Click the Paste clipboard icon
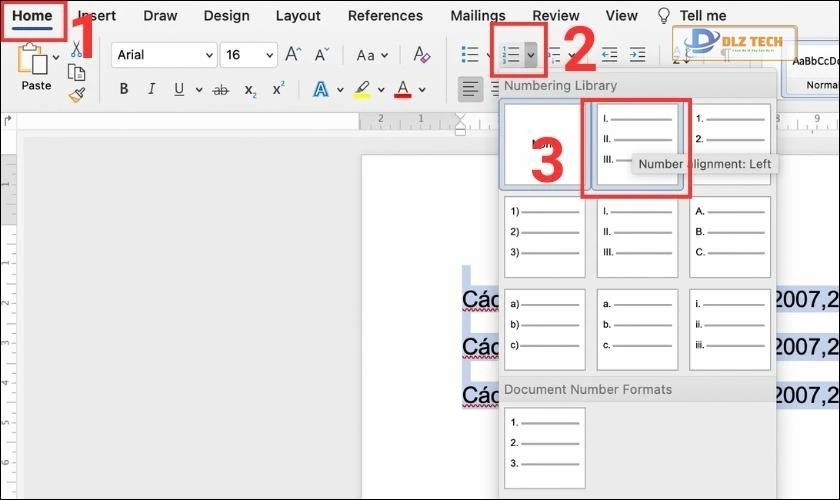Screen dimensions: 840x500 (34, 63)
